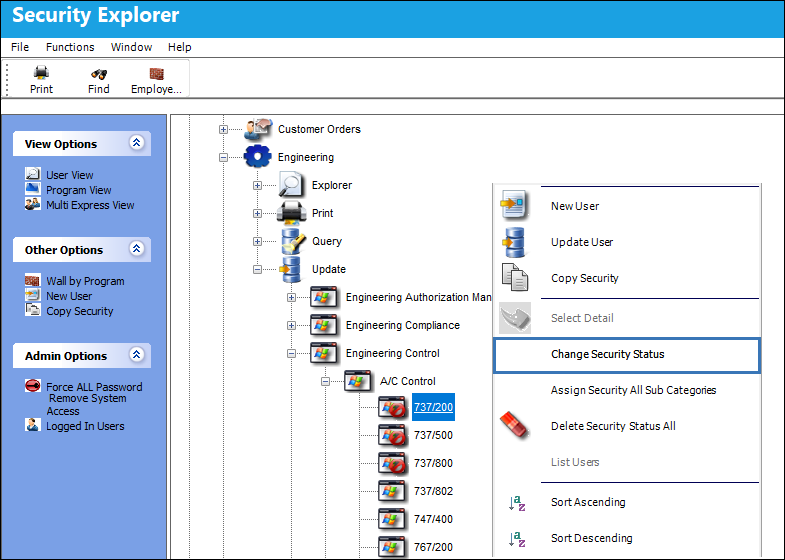Click the Wall by Program brick icon
Image resolution: width=785 pixels, height=560 pixels.
(33, 280)
